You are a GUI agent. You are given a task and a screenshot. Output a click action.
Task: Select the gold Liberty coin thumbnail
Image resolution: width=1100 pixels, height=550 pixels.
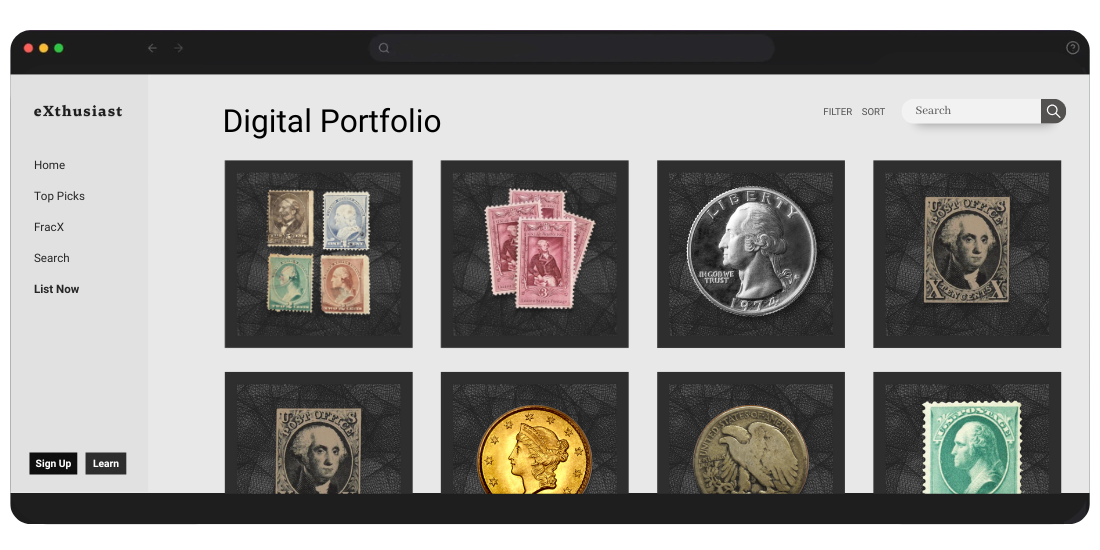pos(535,432)
